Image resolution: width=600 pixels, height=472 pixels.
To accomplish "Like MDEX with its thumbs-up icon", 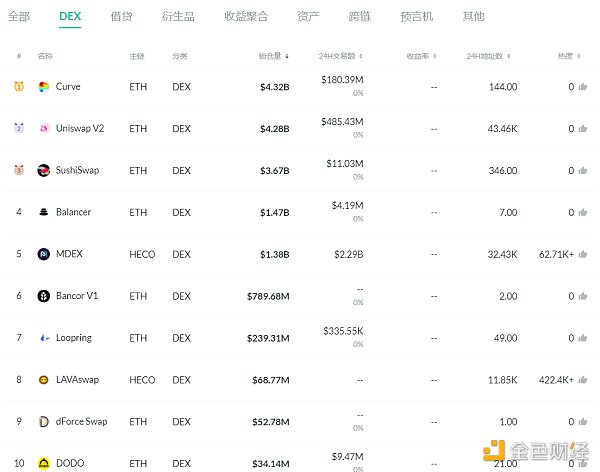I will point(583,254).
